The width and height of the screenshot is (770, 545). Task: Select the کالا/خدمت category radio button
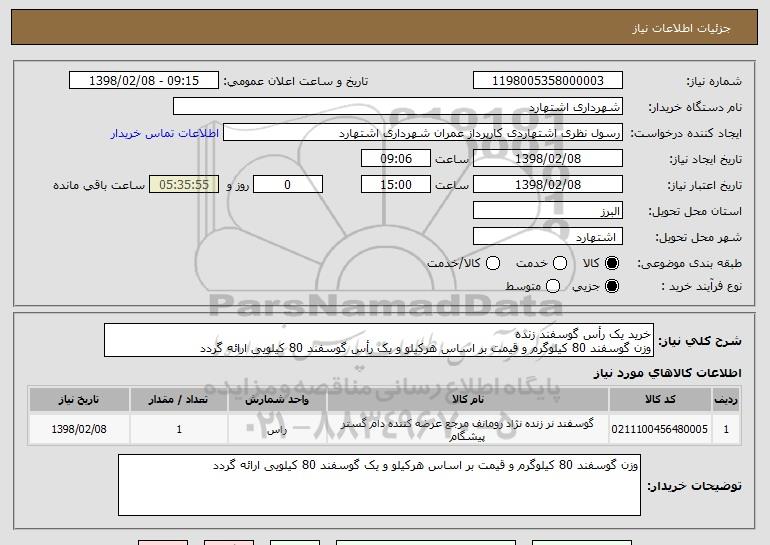[x=493, y=263]
